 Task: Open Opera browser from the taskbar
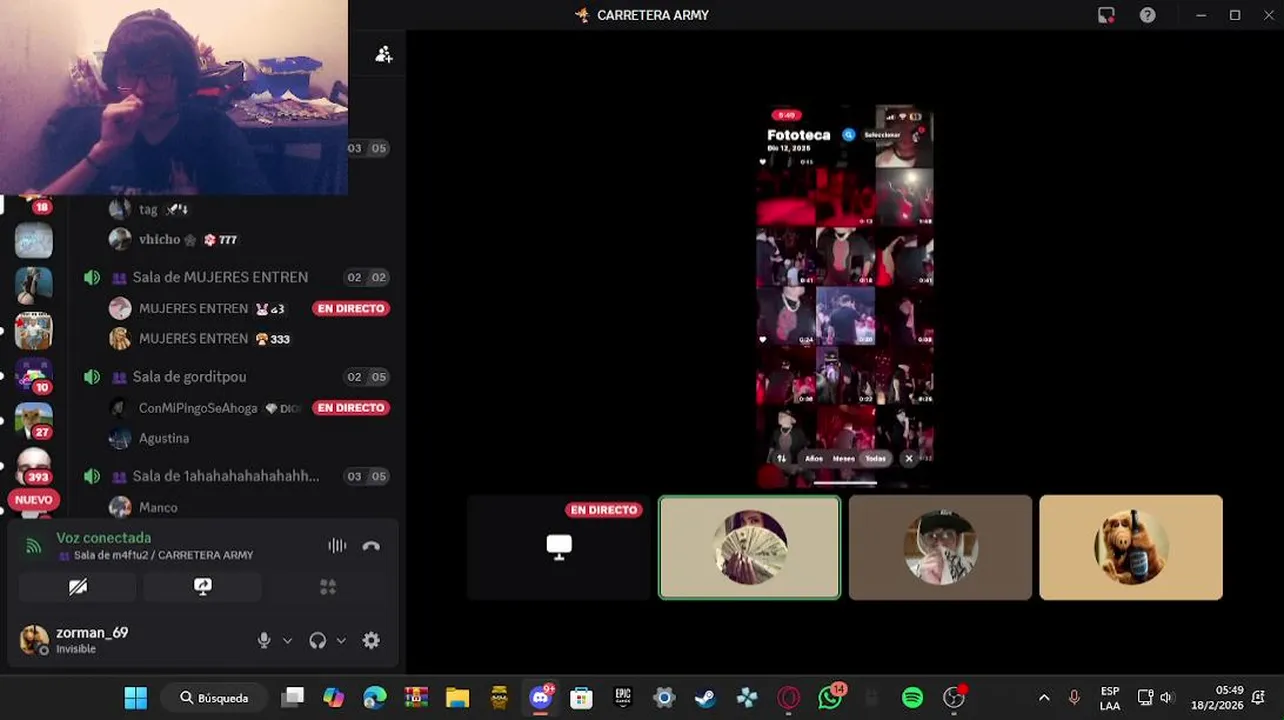tap(788, 698)
